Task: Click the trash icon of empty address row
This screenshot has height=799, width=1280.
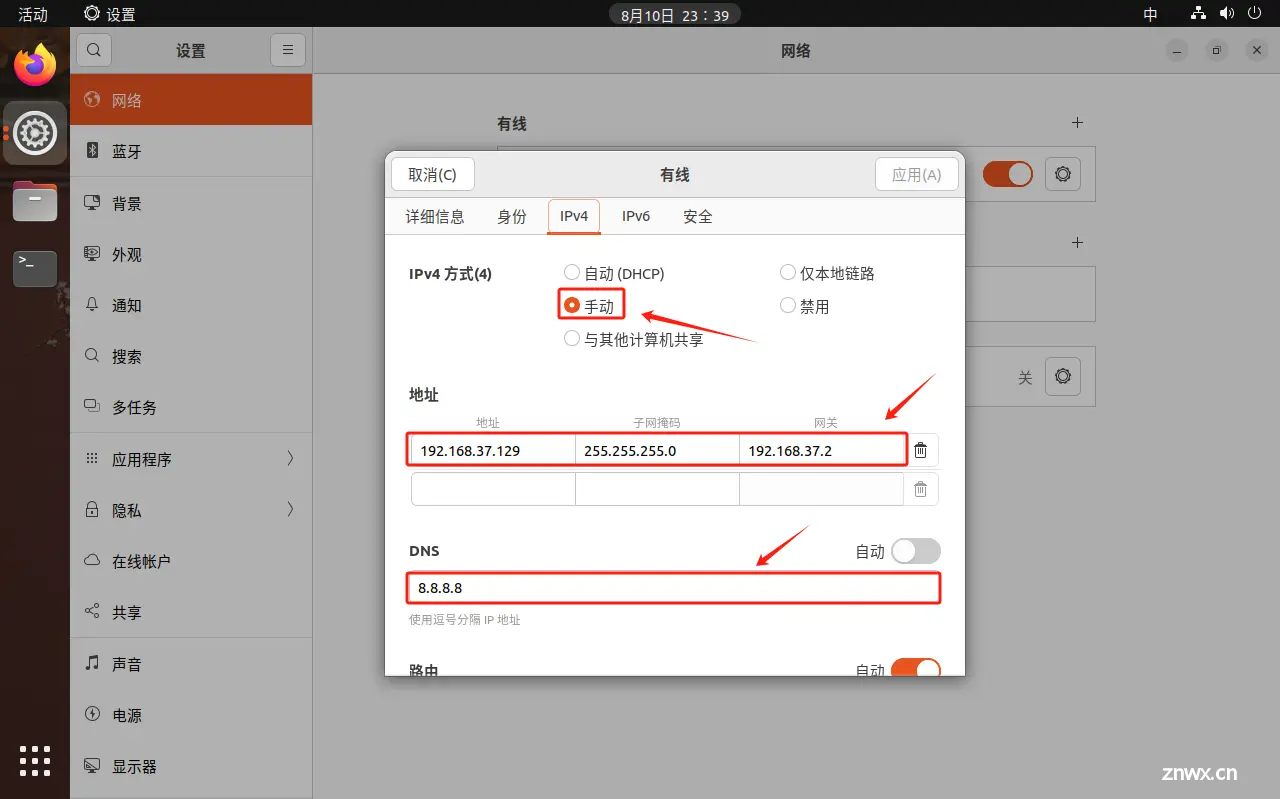Action: 921,489
